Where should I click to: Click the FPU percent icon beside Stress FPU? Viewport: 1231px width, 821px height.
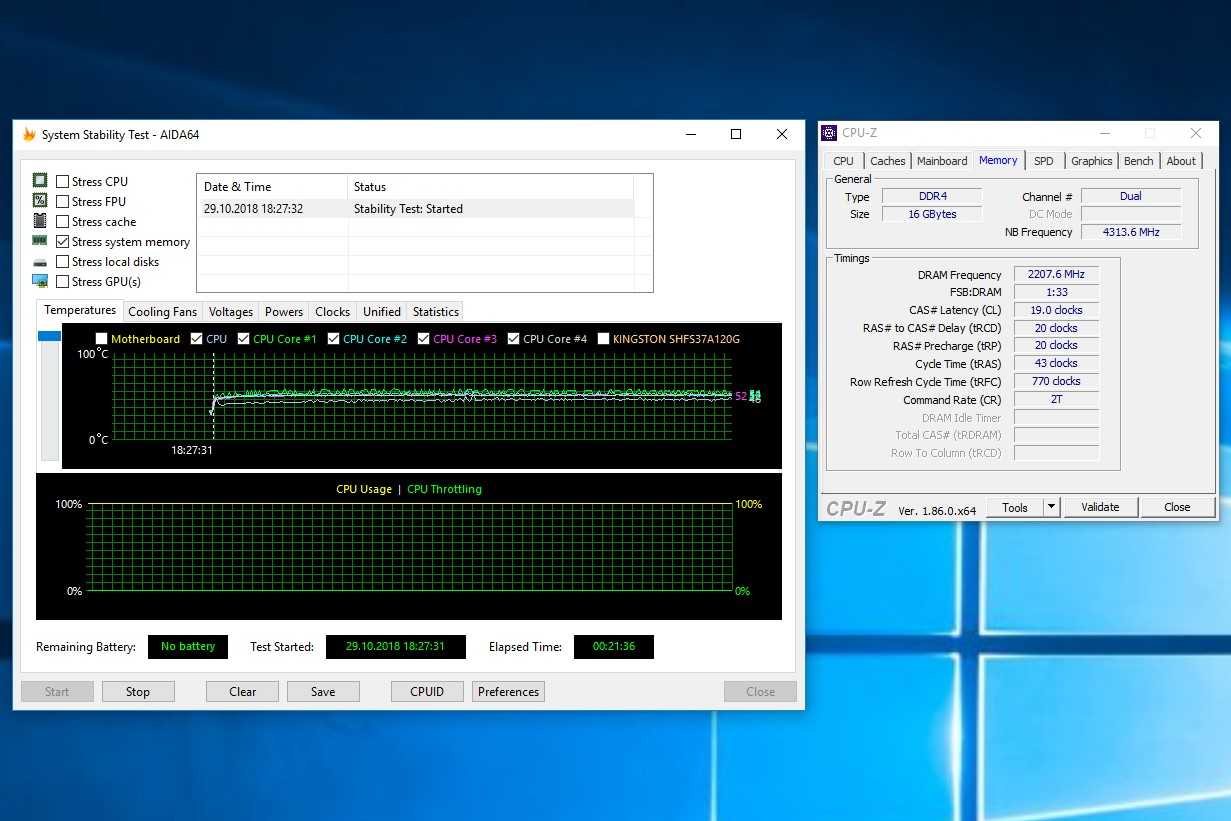[x=40, y=201]
